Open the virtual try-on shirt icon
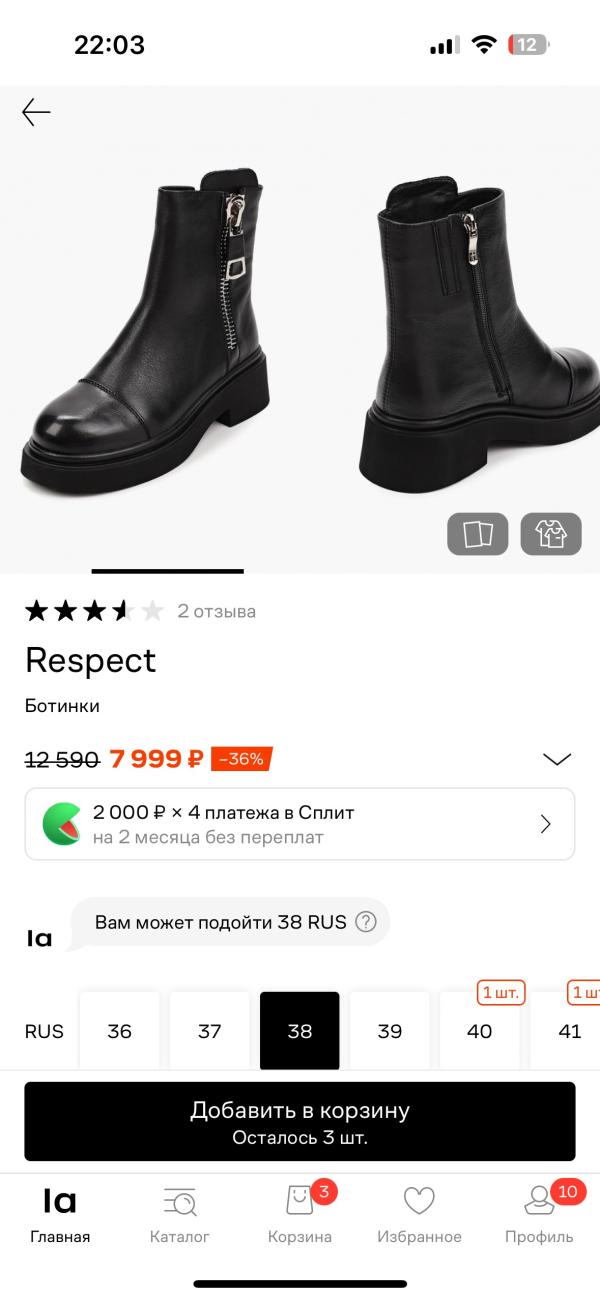 tap(551, 533)
